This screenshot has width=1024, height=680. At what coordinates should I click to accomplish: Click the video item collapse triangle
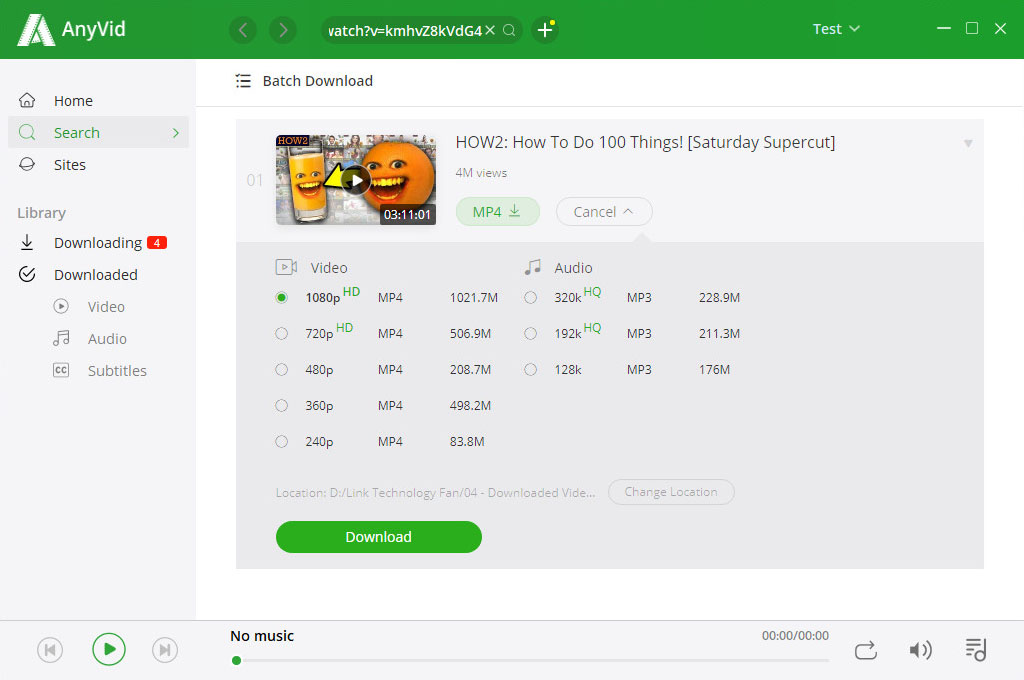(x=968, y=143)
